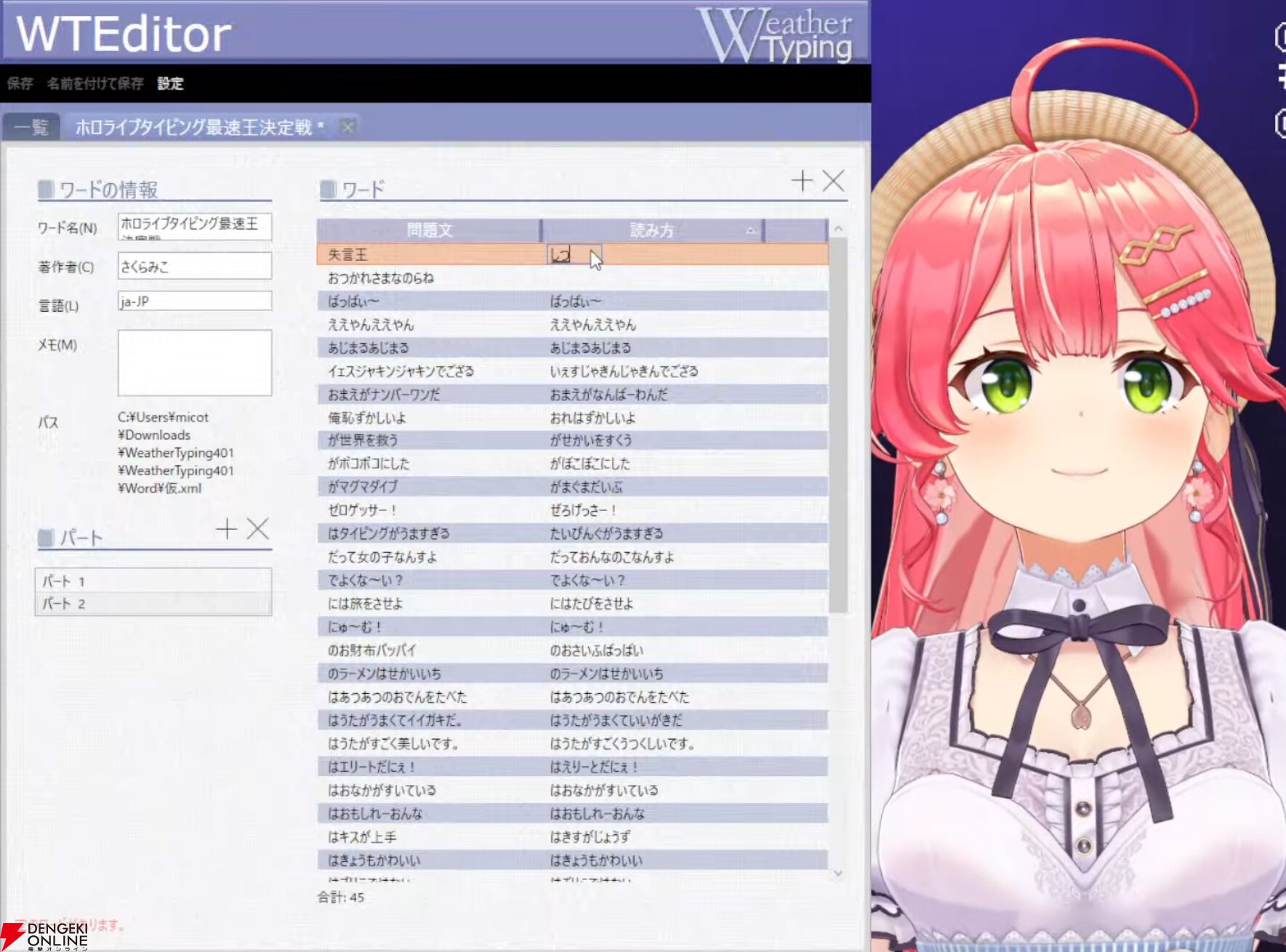Sort by the 読み方 column header
This screenshot has height=952, width=1286.
point(652,230)
